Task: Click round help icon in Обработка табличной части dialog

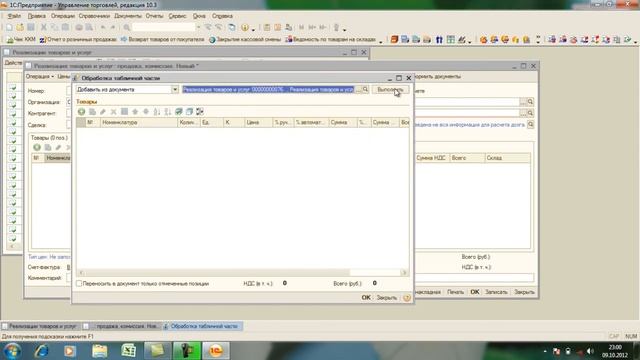Action: (x=407, y=298)
